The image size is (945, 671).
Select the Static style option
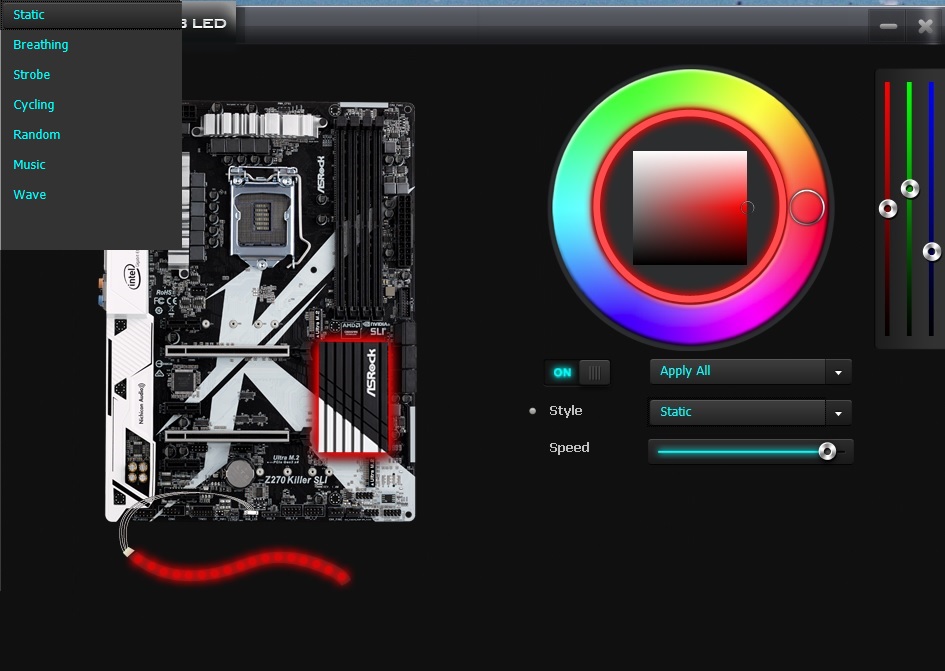pos(91,14)
